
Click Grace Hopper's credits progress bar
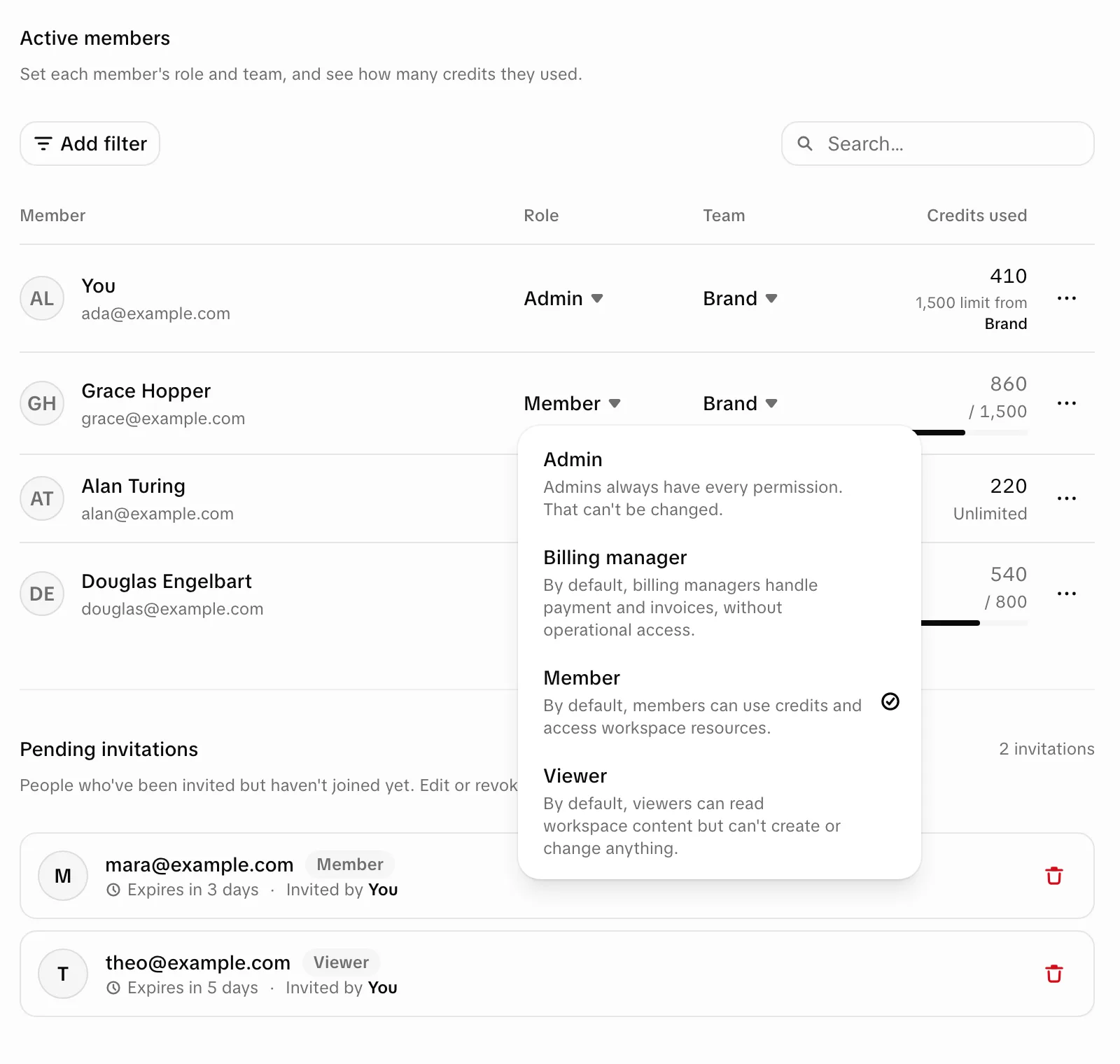pyautogui.click(x=969, y=433)
